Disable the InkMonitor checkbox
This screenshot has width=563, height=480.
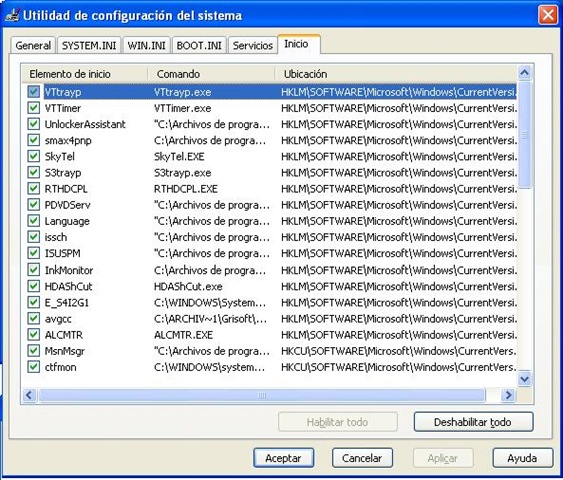[x=34, y=270]
